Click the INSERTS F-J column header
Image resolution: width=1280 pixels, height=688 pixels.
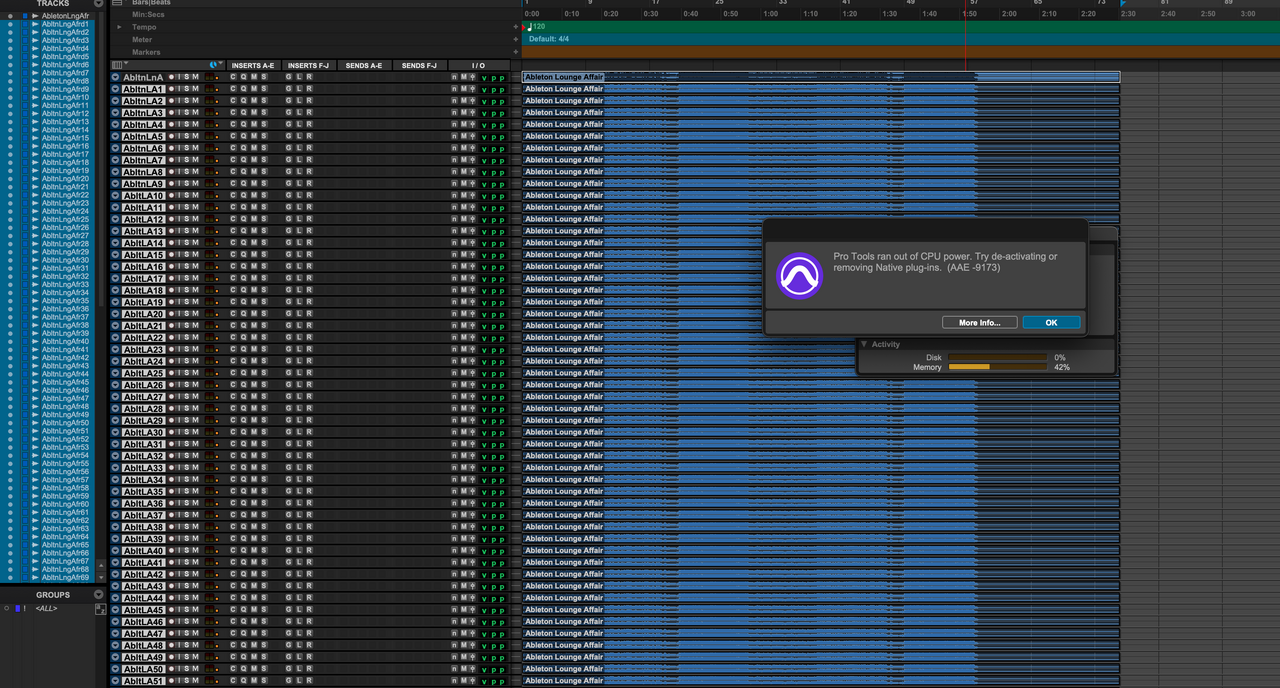tap(308, 65)
